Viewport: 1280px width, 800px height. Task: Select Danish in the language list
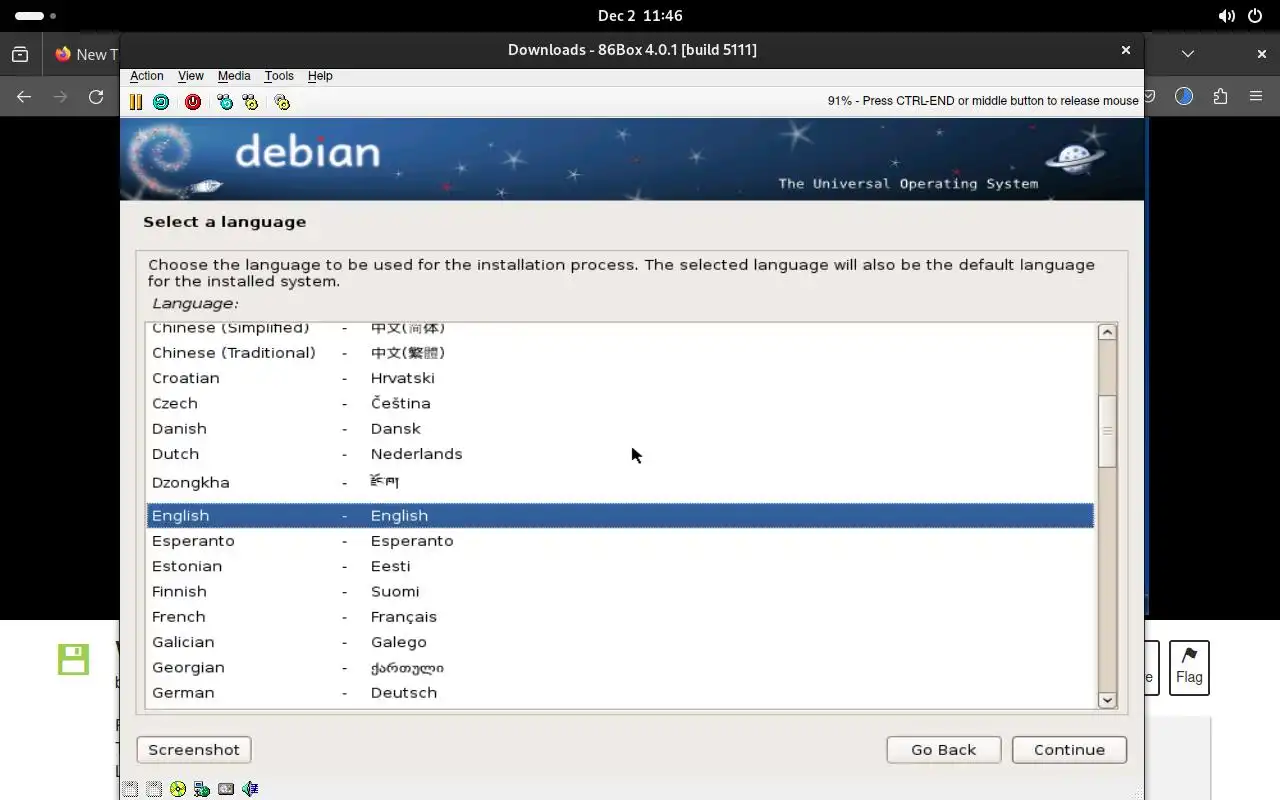click(620, 428)
